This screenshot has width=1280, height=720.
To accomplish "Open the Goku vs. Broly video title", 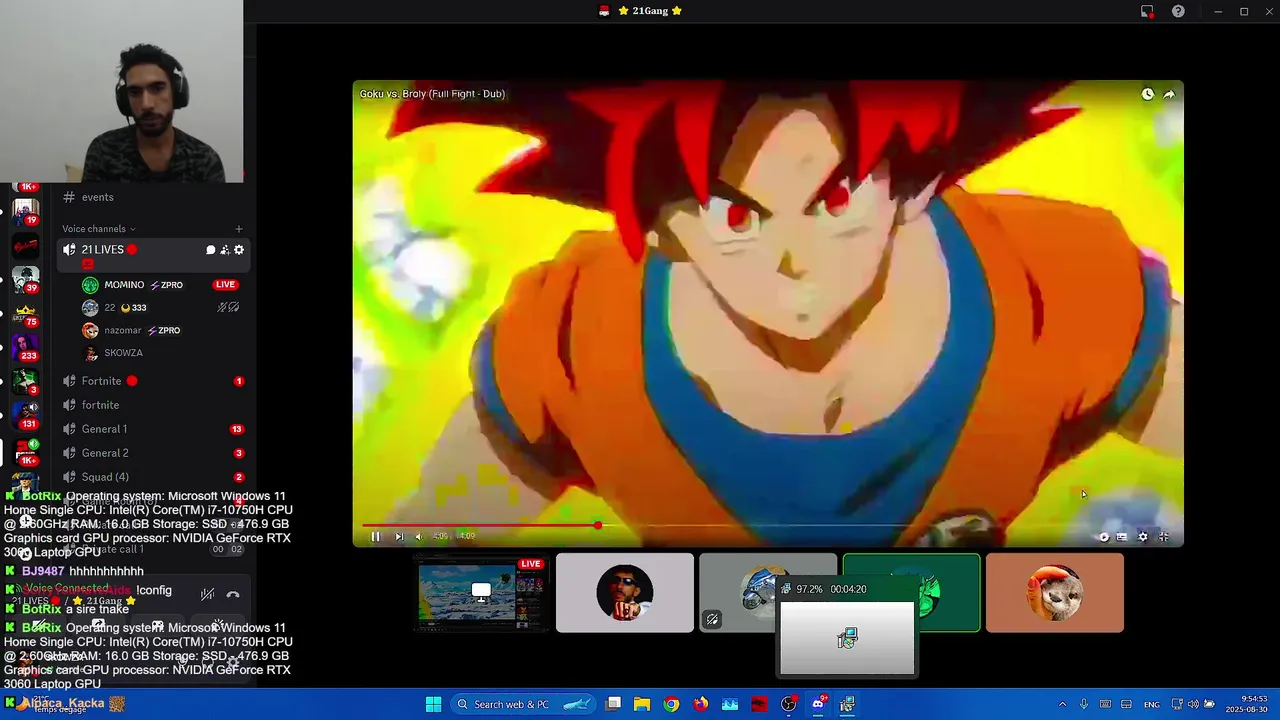I will (x=432, y=94).
